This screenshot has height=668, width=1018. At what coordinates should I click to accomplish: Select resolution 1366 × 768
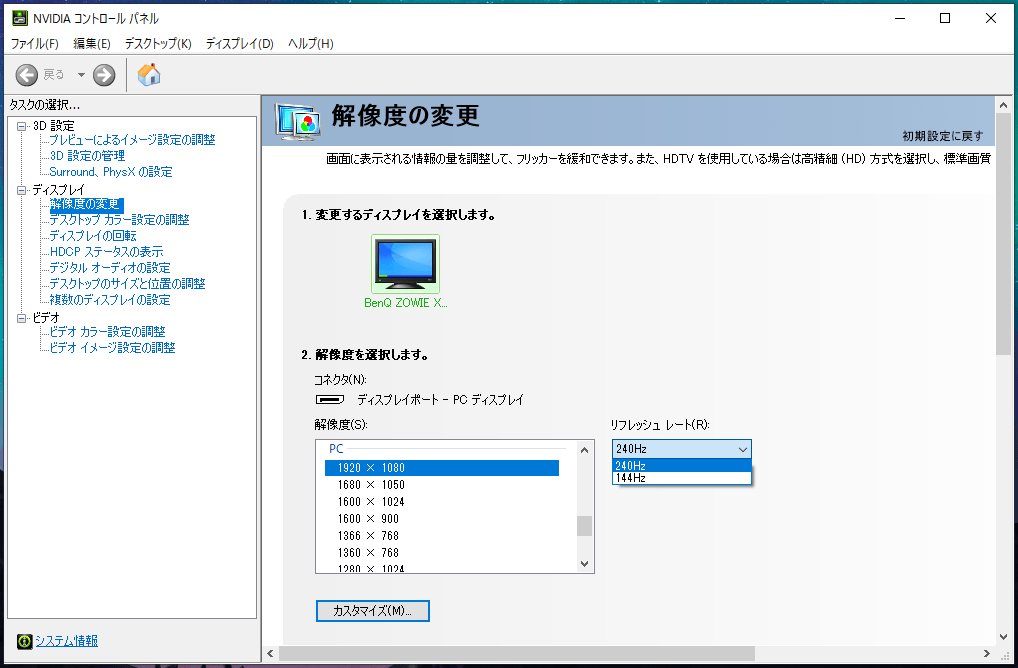coord(441,536)
